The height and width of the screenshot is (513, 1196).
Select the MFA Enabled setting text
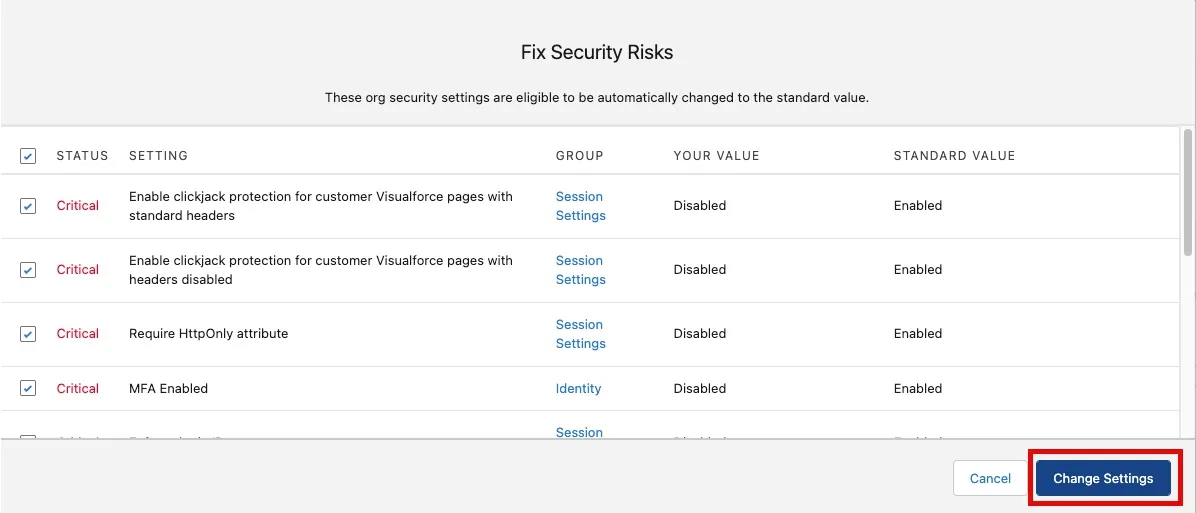tap(169, 389)
